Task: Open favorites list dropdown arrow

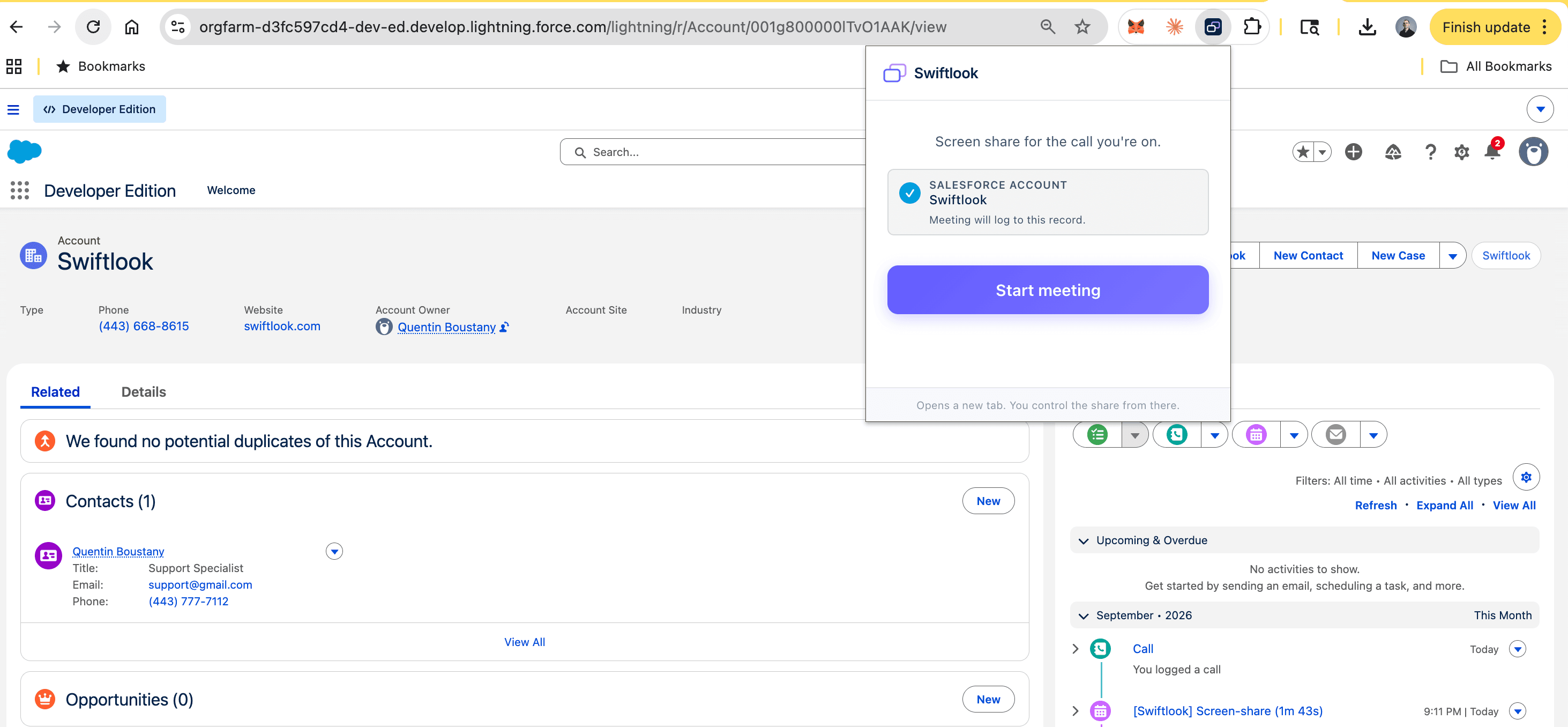Action: 1322,152
